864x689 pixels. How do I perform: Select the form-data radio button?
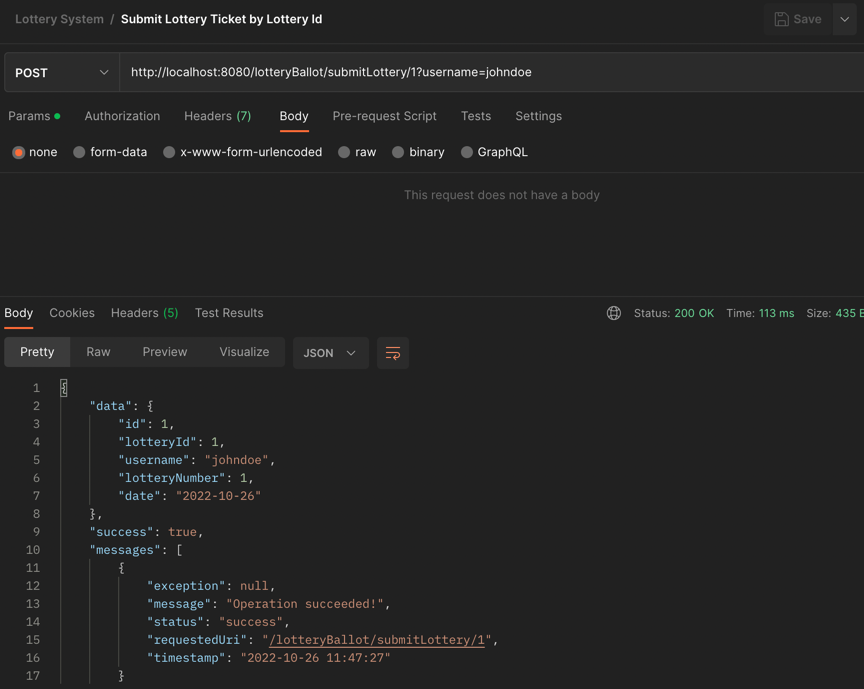79,152
